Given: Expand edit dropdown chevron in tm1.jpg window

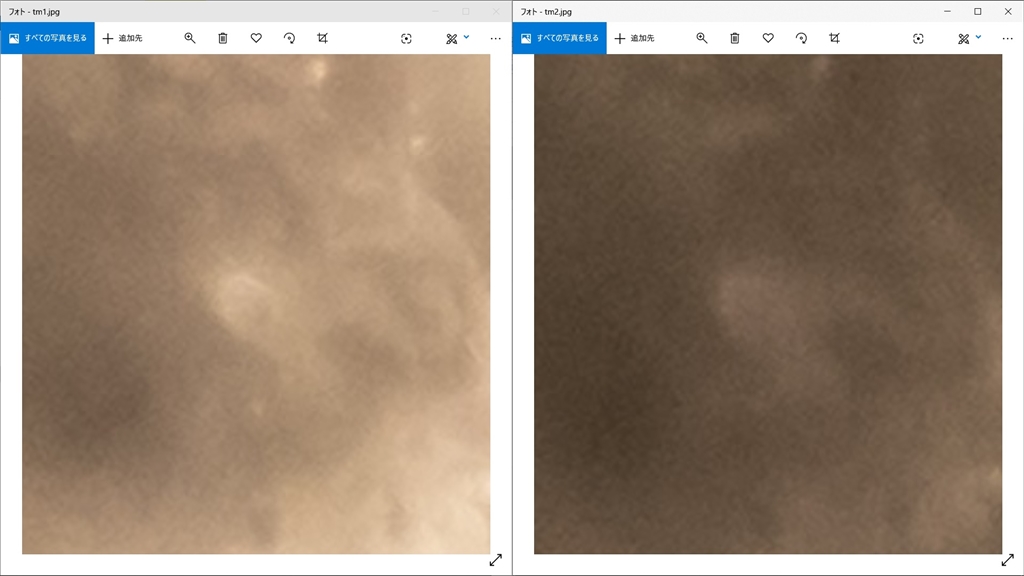Looking at the screenshot, I should [x=466, y=37].
